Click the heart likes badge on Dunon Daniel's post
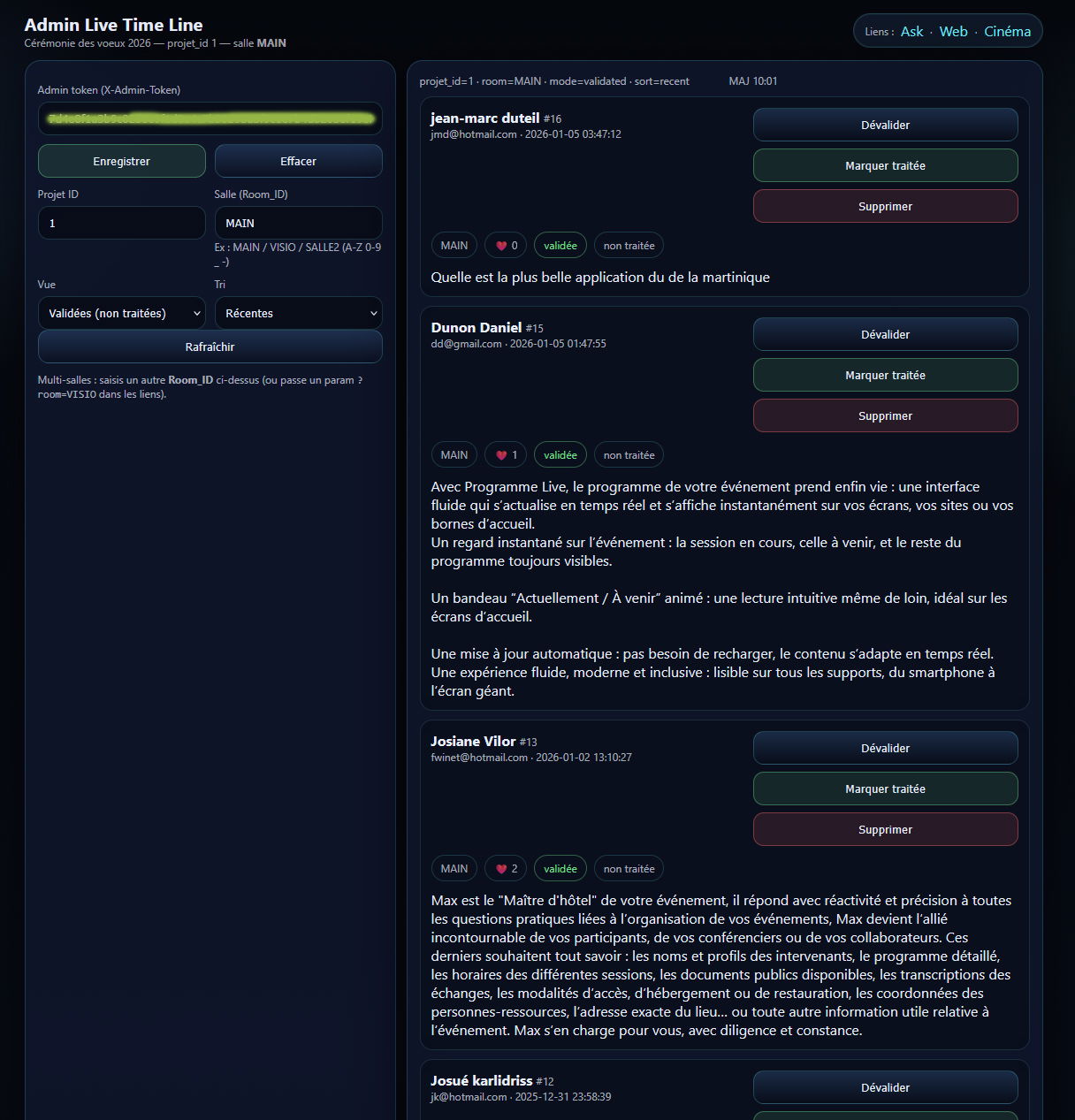 coord(506,455)
